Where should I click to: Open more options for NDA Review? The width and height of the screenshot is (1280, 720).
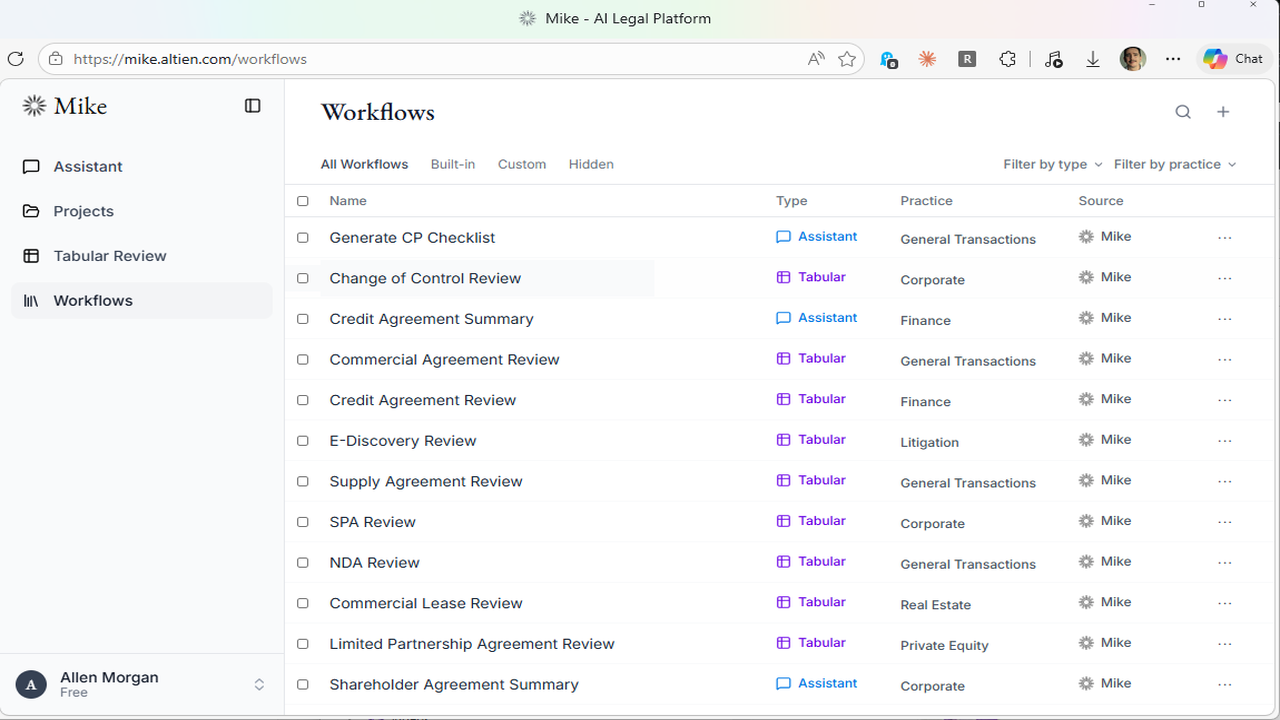(x=1225, y=563)
